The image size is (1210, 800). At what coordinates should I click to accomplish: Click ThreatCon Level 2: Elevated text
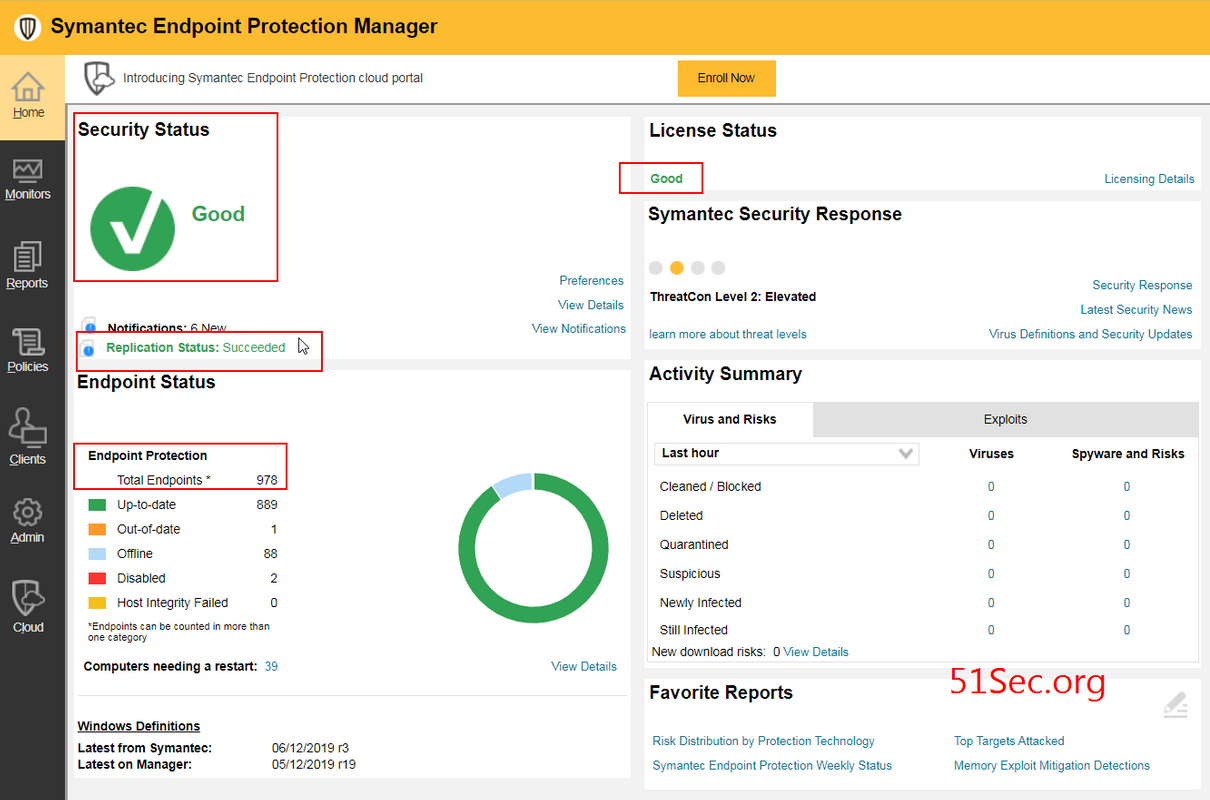point(733,297)
